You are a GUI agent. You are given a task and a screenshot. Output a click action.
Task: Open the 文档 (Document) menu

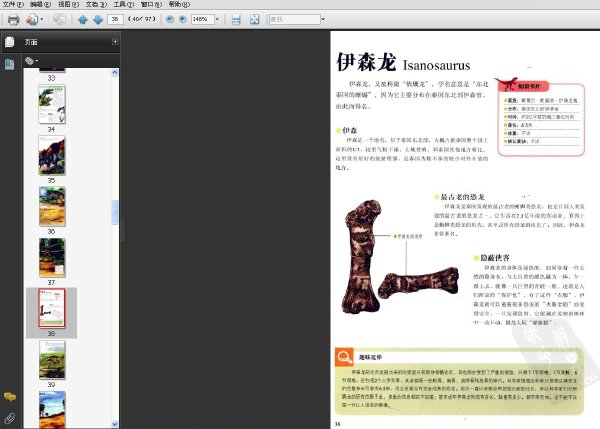pyautogui.click(x=96, y=4)
